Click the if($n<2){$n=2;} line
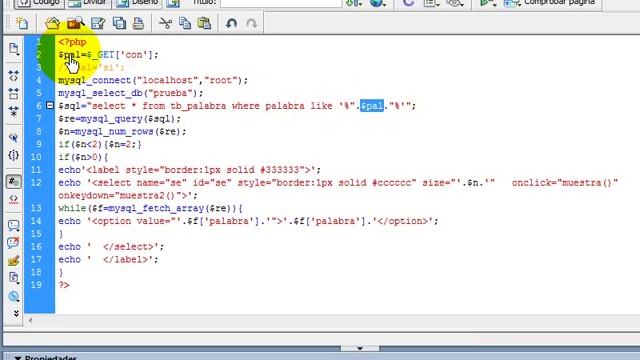The height and width of the screenshot is (360, 640). point(100,144)
